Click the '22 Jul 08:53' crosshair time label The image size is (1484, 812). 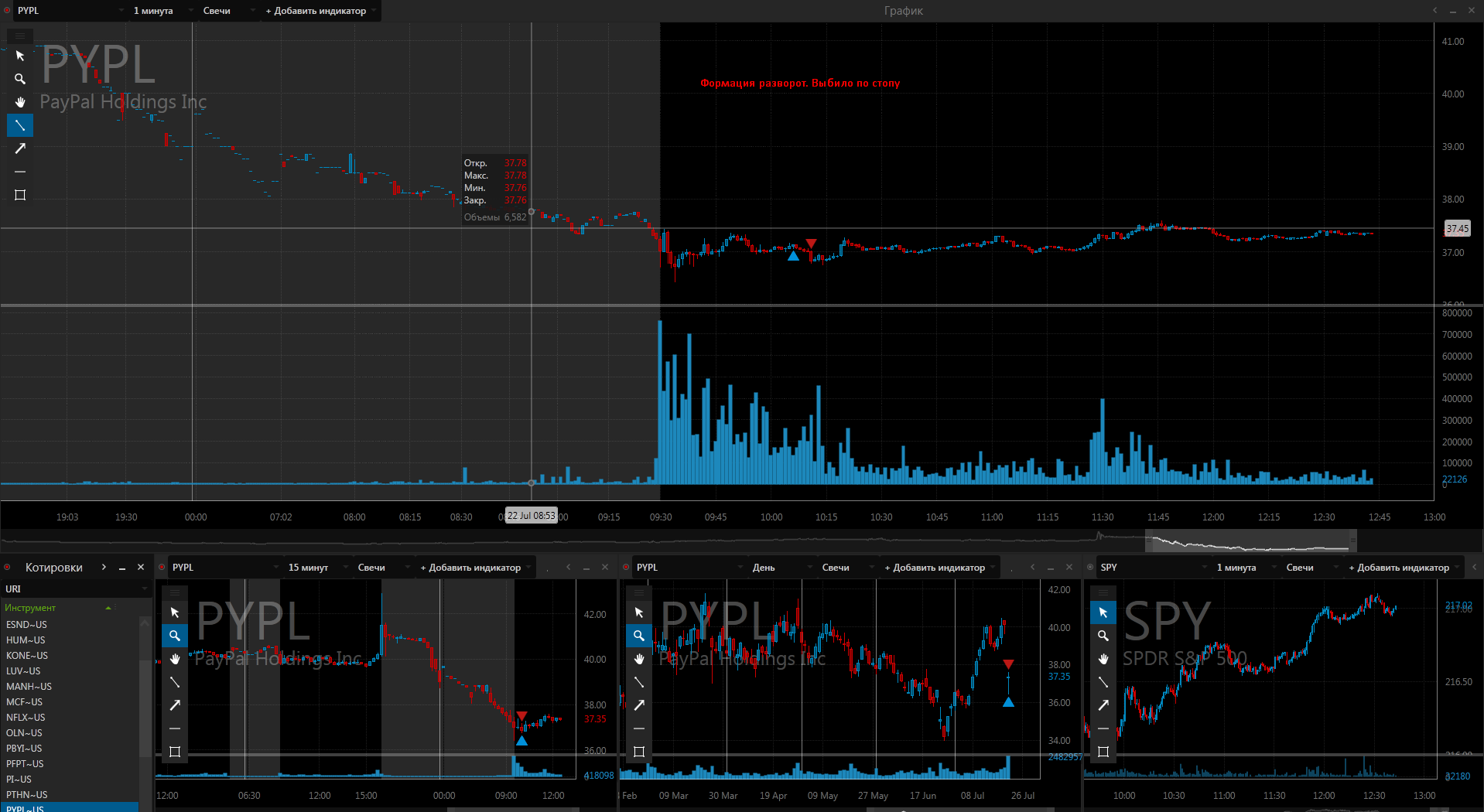(532, 516)
